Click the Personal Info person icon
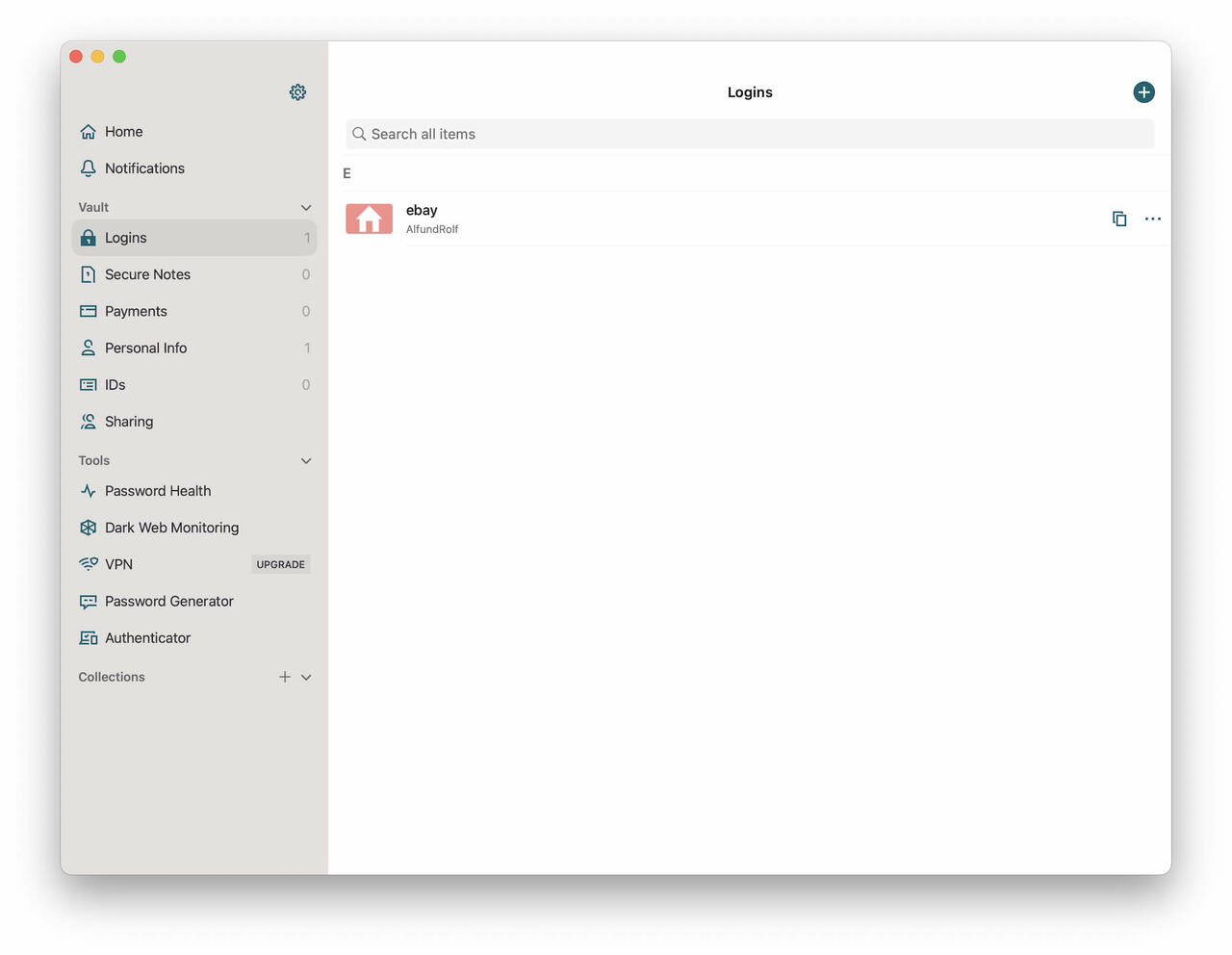This screenshot has width=1232, height=955. pos(89,348)
